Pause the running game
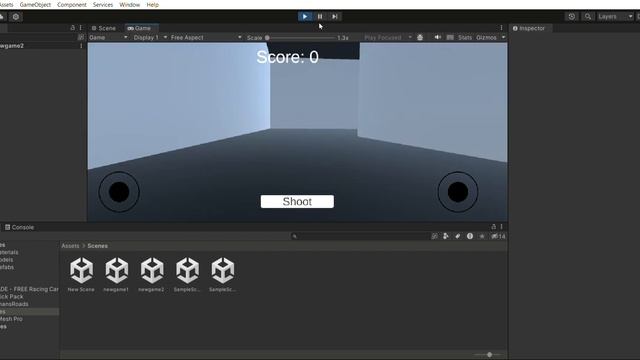Screen dimensions: 640x360 point(320,17)
